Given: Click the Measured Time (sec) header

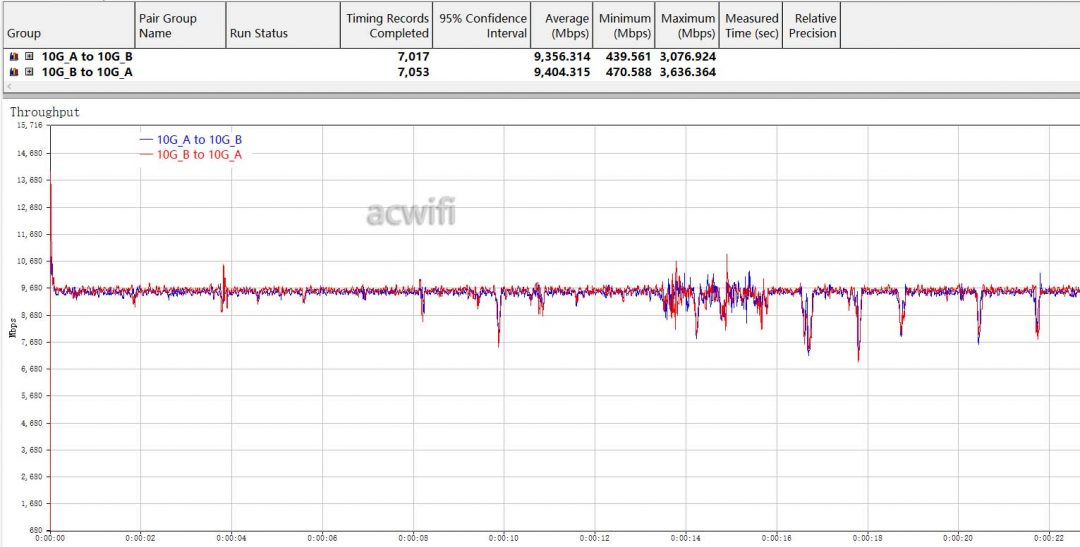Looking at the screenshot, I should (x=751, y=26).
